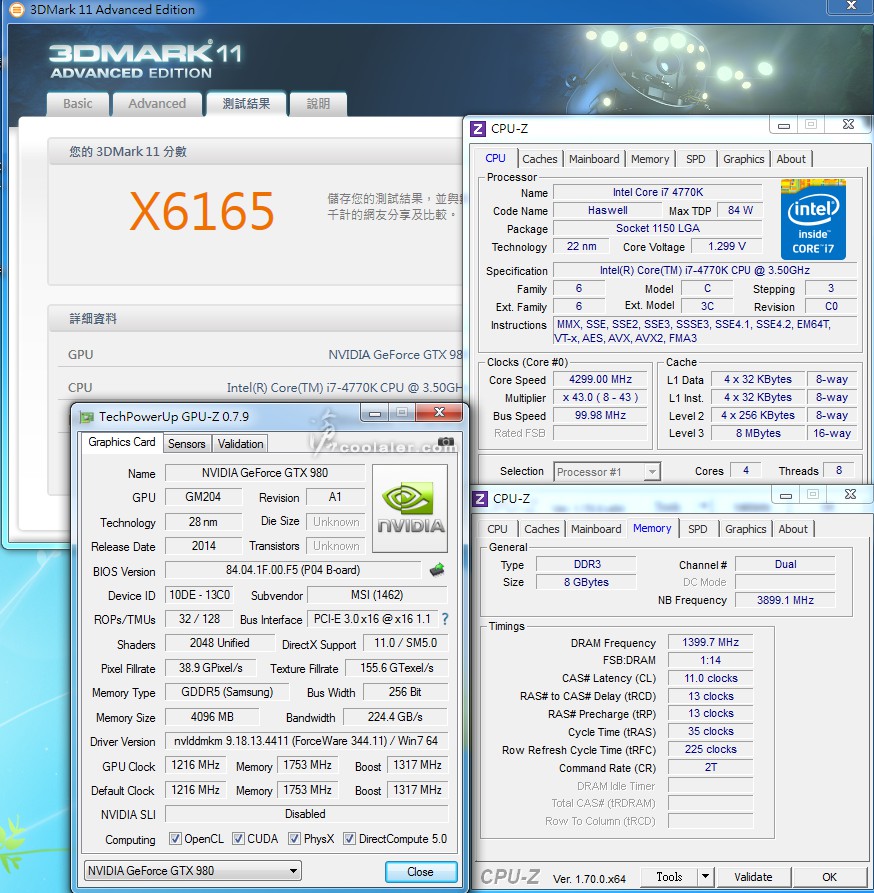The image size is (874, 893).
Task: Switch to the Advanced tab in 3DMark 11
Action: point(157,104)
